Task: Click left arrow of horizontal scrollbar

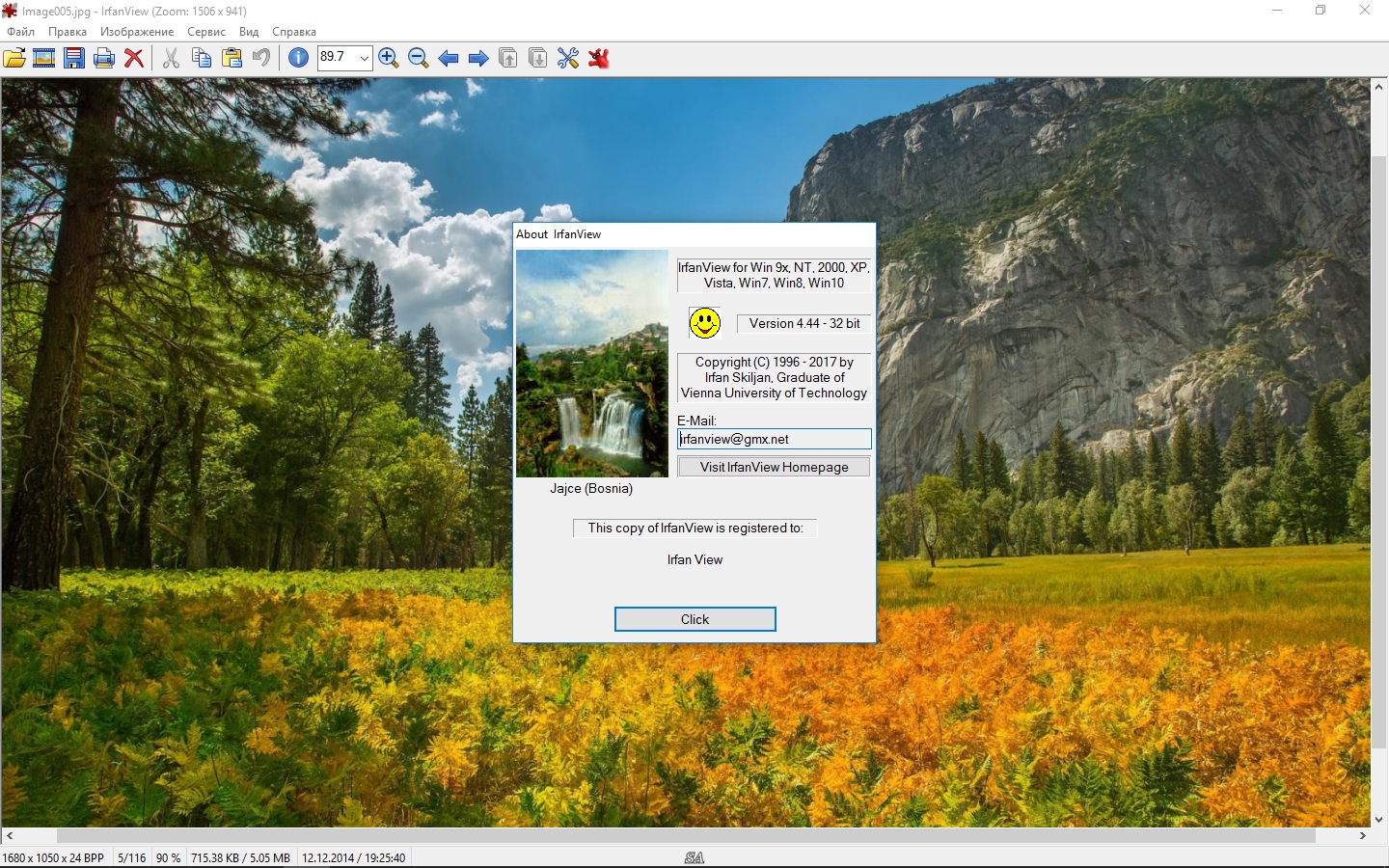Action: [10, 835]
